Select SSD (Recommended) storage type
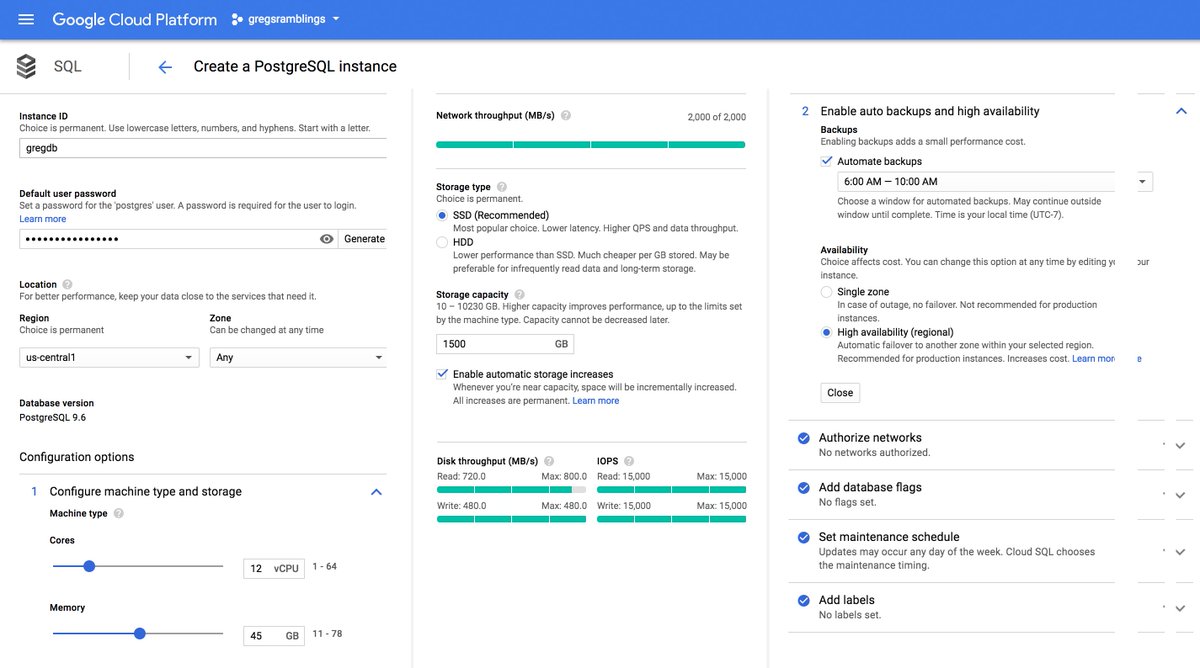Screen dimensions: 1200x668 point(443,215)
